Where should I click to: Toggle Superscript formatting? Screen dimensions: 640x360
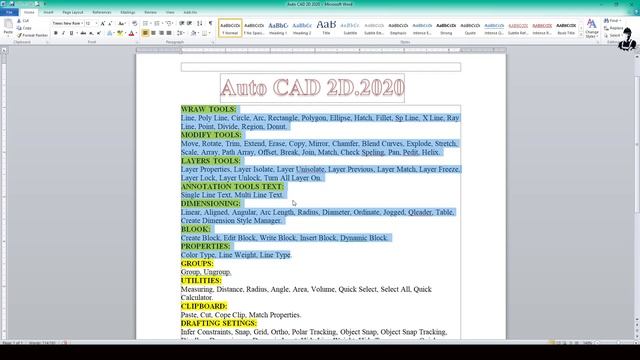99,33
